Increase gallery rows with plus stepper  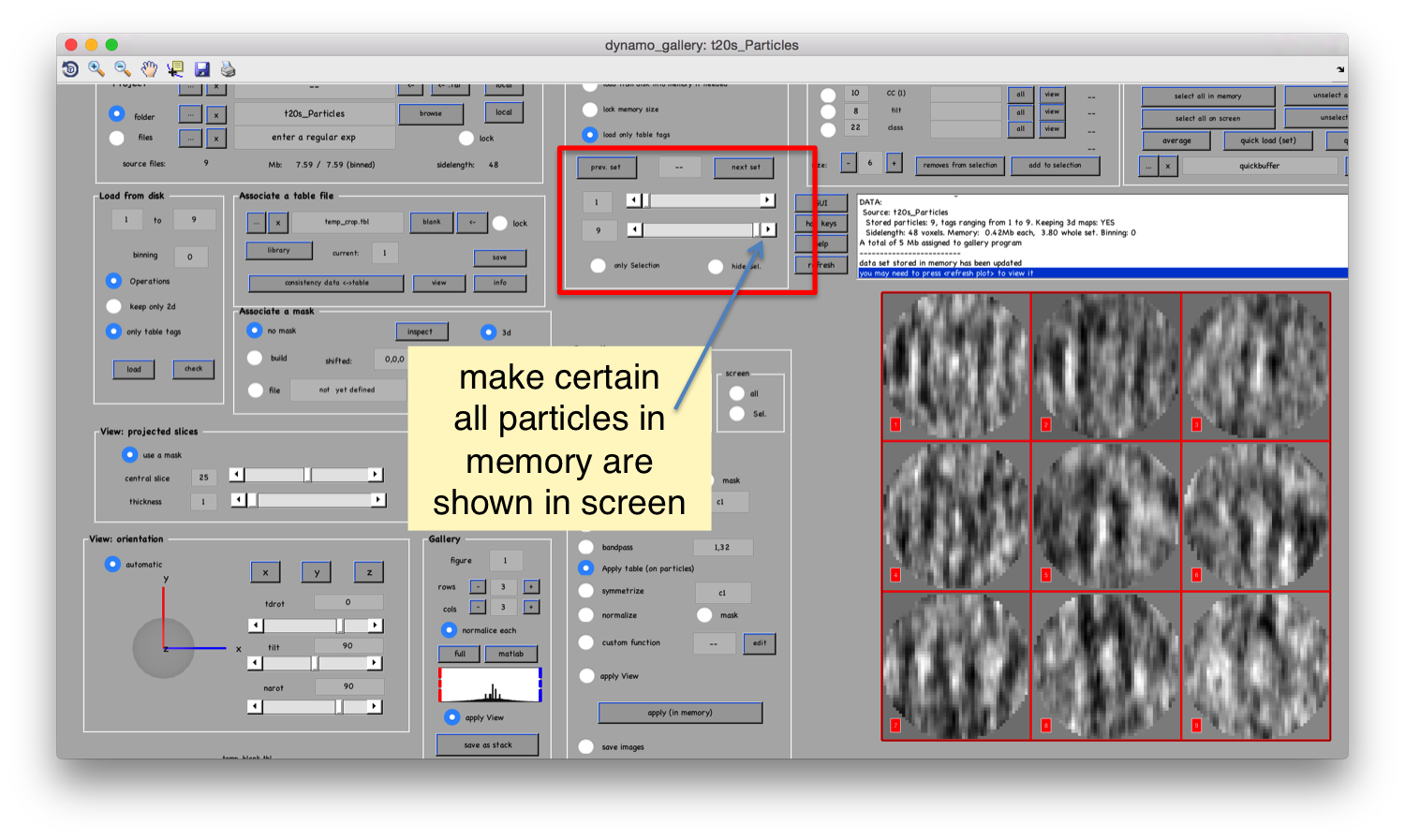[531, 587]
